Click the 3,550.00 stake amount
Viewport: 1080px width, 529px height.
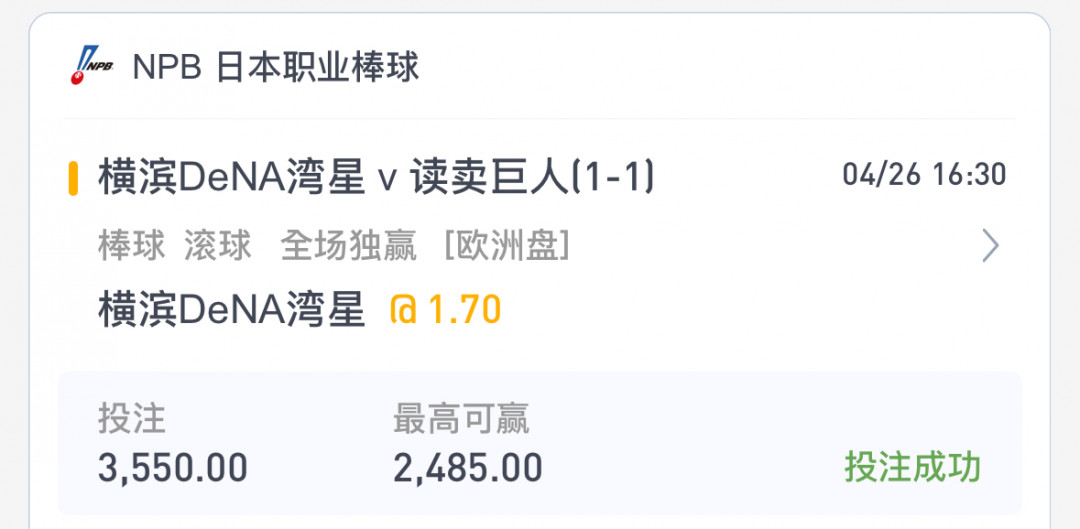(173, 468)
